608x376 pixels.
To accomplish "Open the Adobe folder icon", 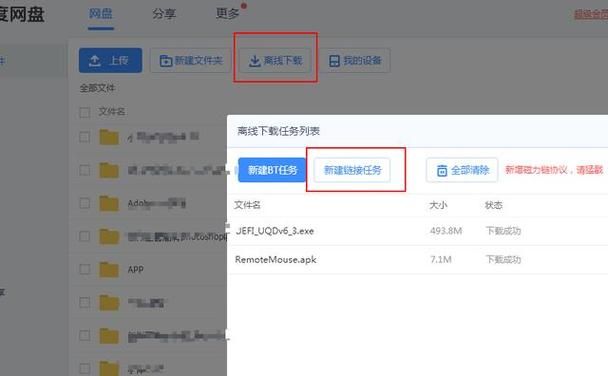I will pyautogui.click(x=109, y=204).
